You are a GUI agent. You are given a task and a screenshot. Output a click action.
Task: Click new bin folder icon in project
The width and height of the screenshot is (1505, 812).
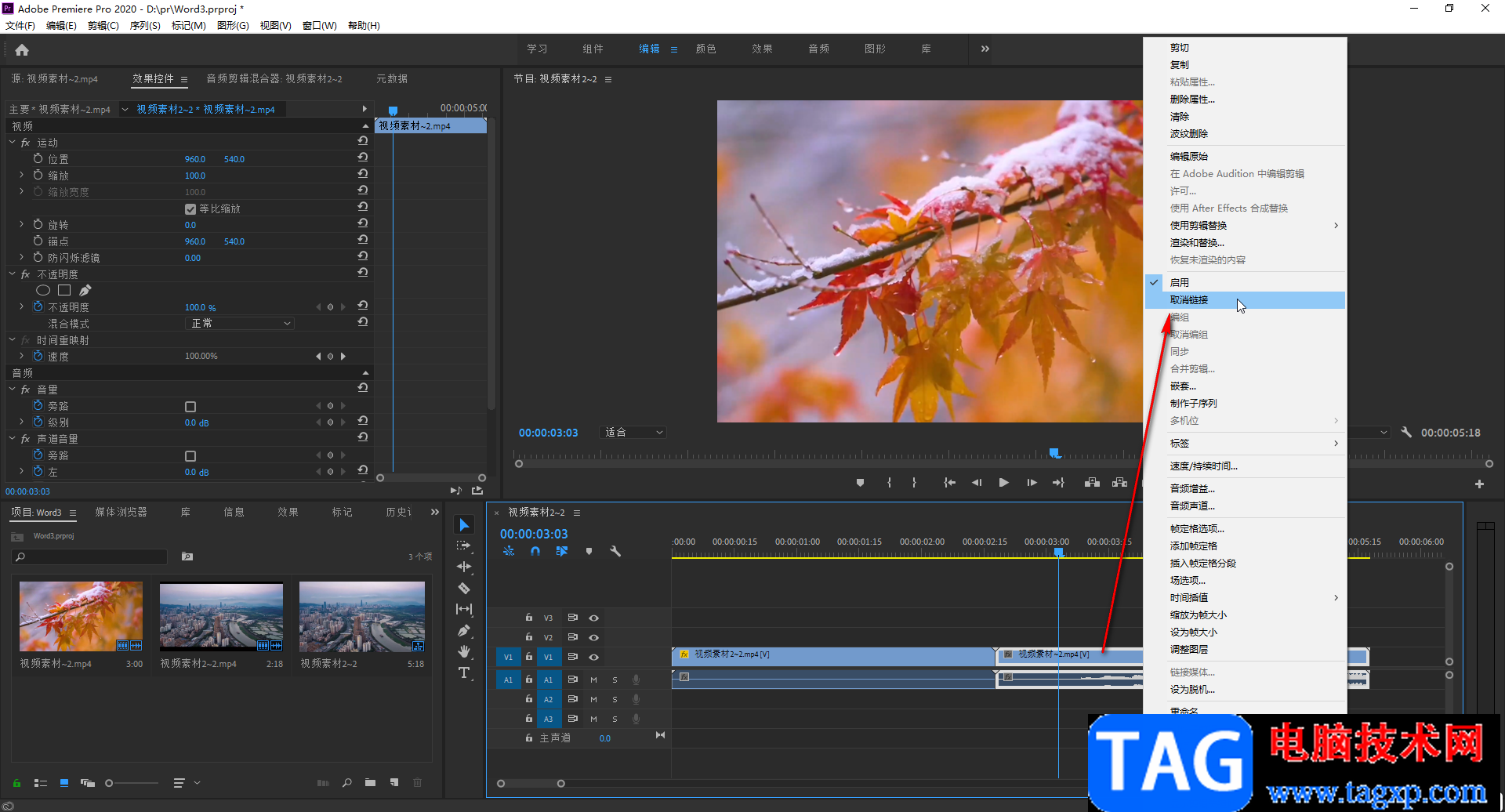coord(370,782)
